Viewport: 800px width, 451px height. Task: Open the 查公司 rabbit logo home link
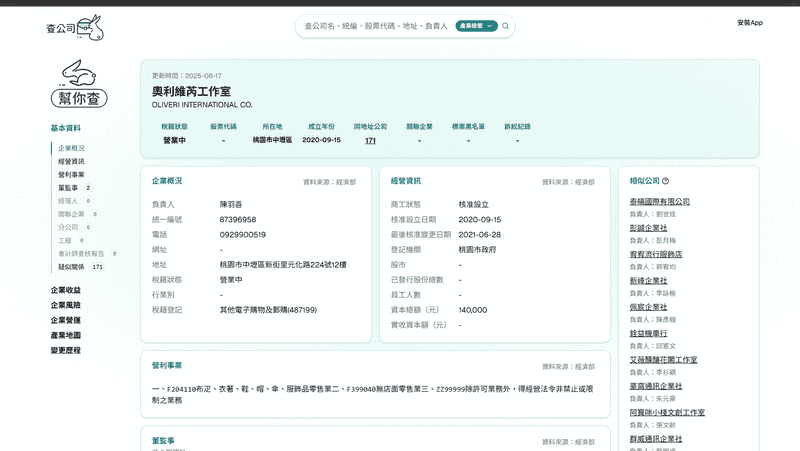tap(75, 28)
